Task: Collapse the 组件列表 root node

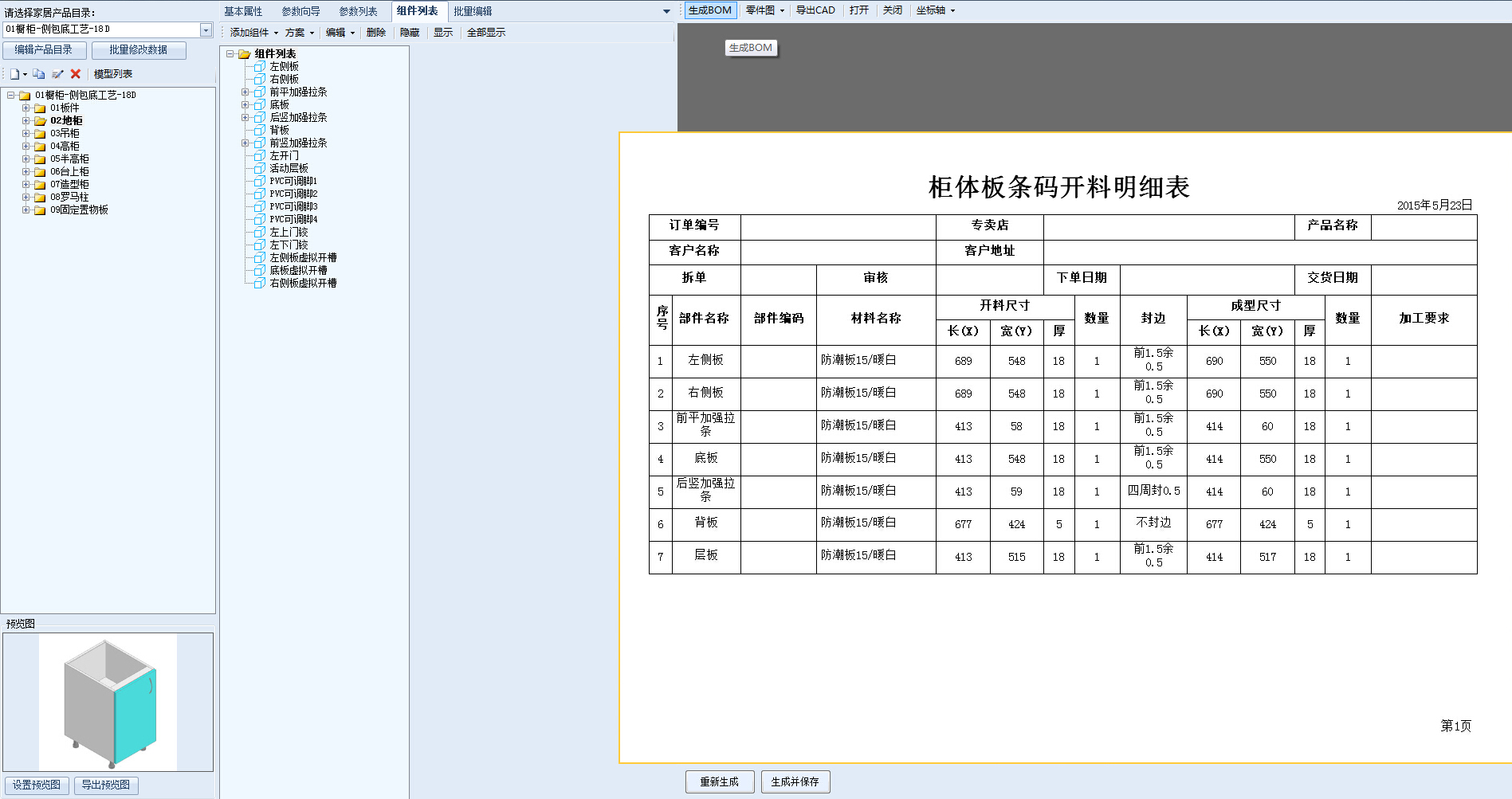Action: click(x=230, y=54)
